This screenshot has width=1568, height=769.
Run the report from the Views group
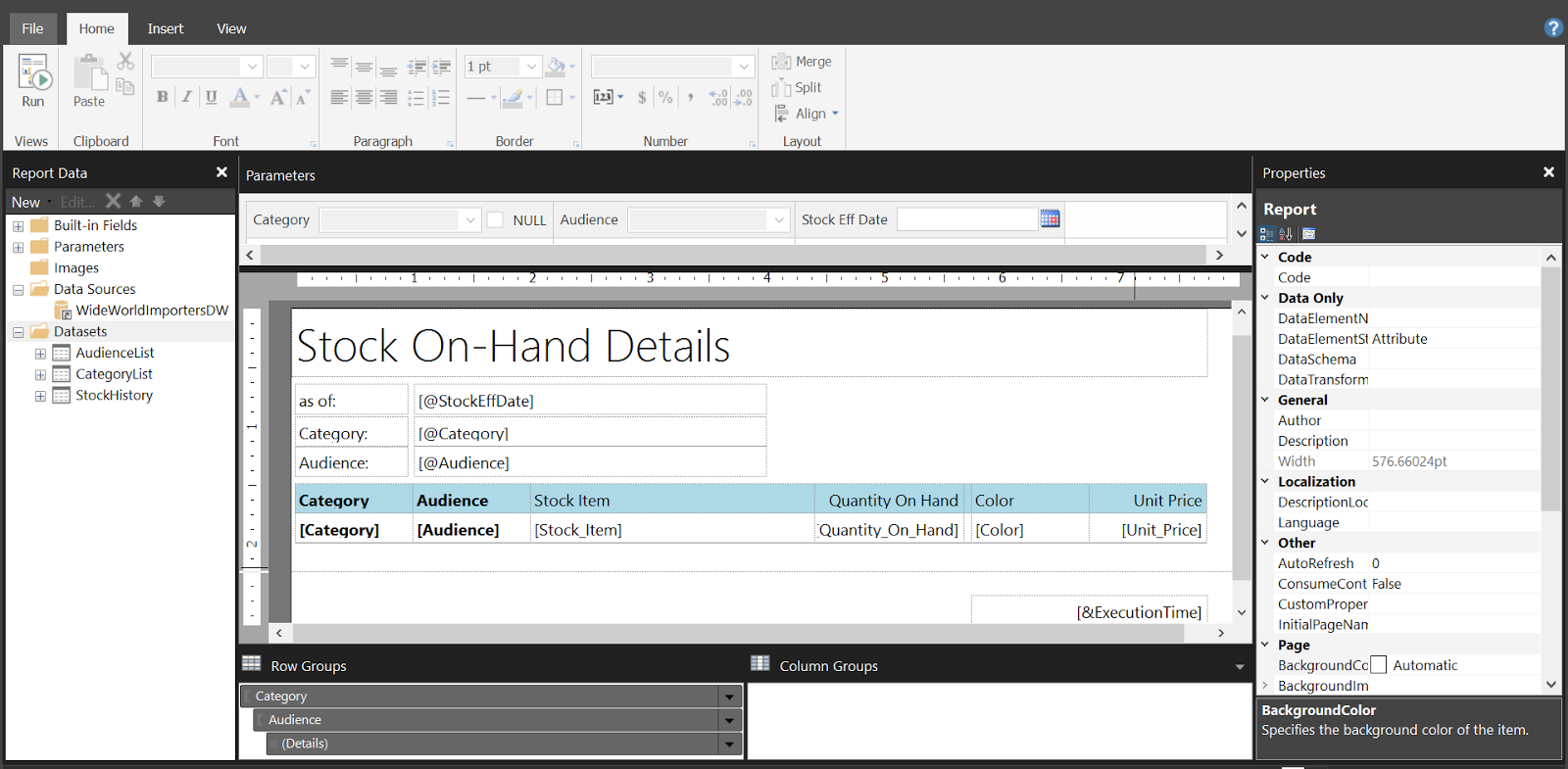[x=33, y=80]
